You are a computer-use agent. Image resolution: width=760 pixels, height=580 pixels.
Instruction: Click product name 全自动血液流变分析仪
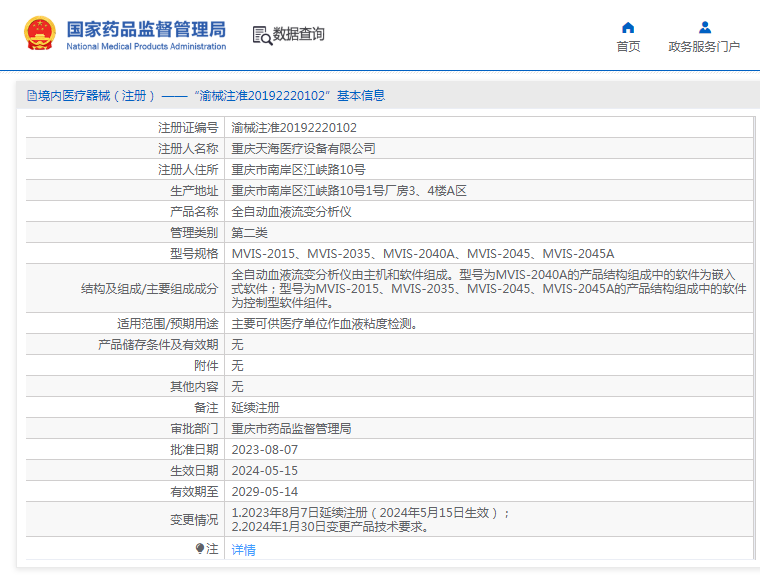291,212
